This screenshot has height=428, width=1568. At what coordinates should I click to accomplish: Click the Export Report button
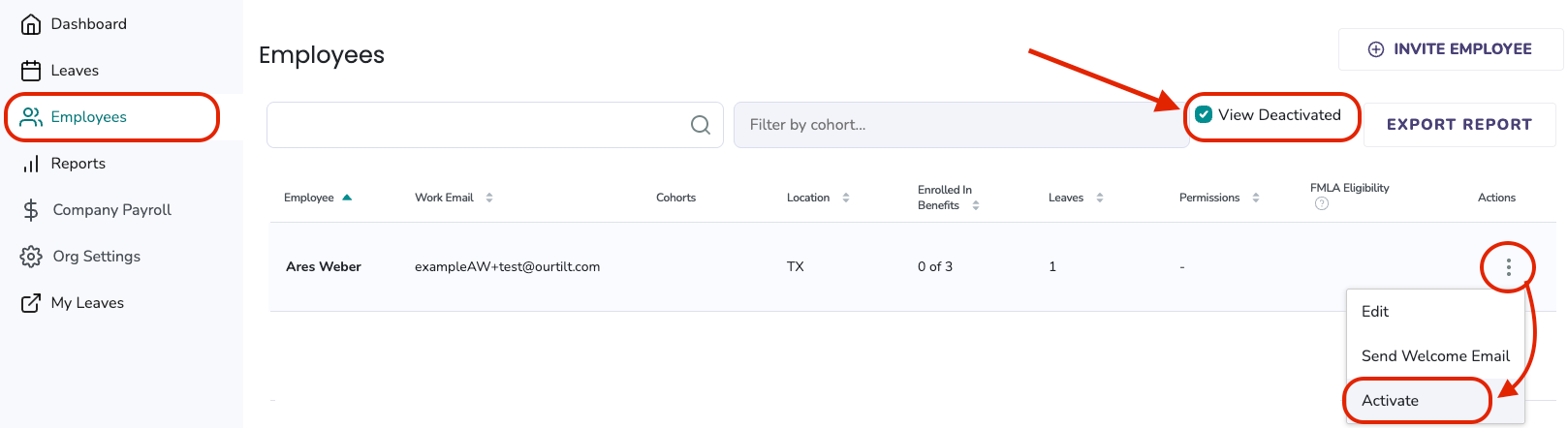1458,125
